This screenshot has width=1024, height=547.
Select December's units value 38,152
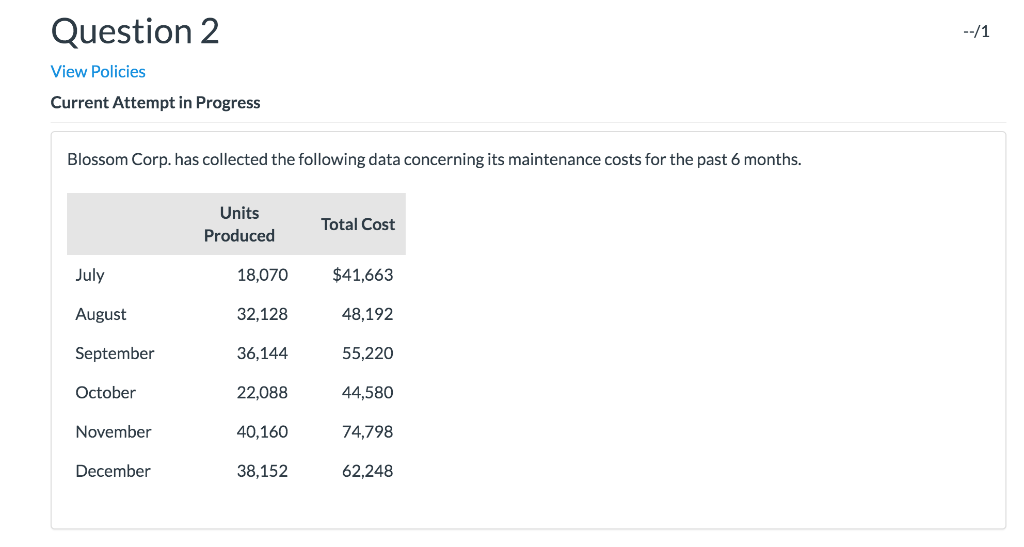[x=262, y=471]
